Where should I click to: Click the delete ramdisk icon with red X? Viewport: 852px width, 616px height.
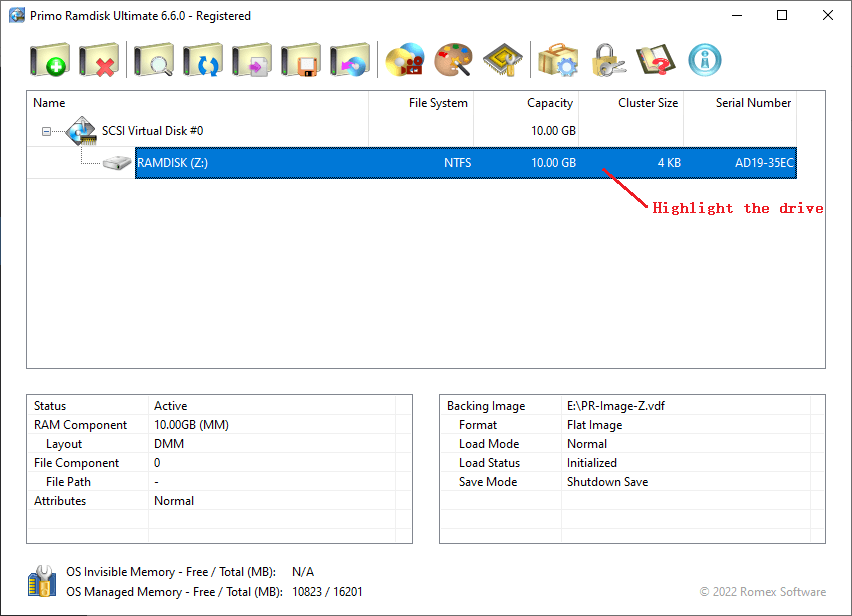click(x=99, y=60)
